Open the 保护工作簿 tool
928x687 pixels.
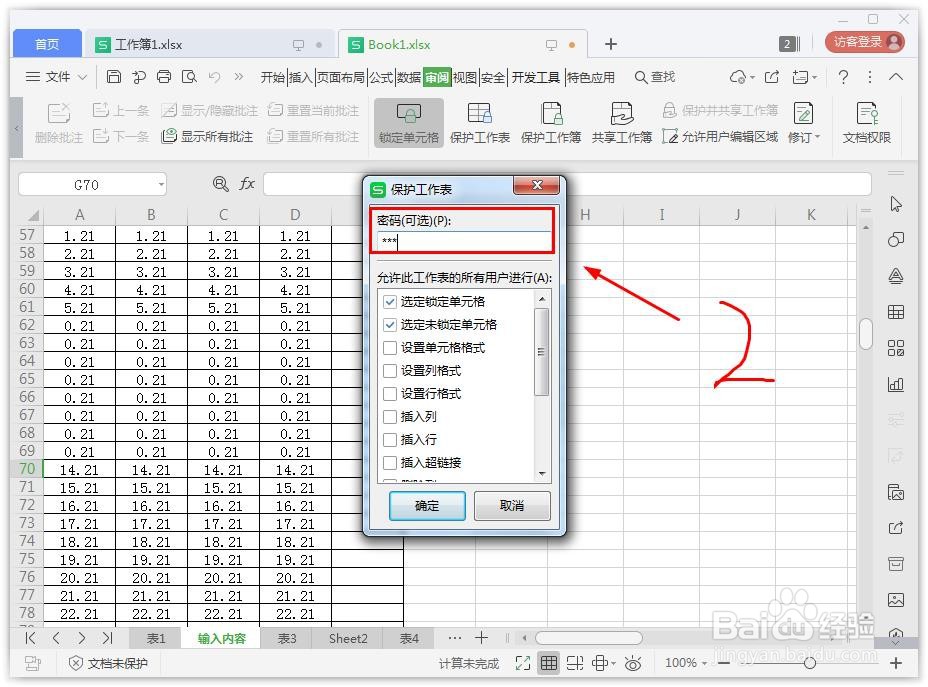pos(551,123)
